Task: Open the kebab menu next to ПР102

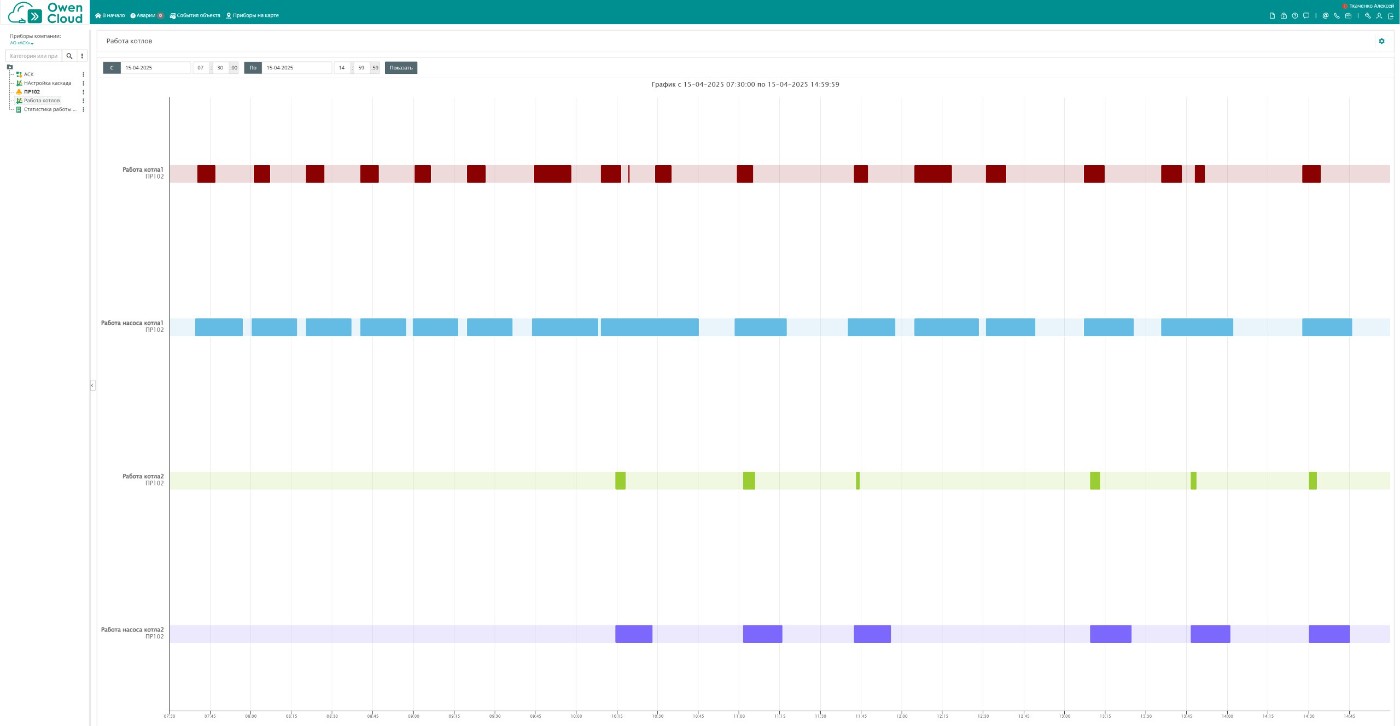Action: coord(83,92)
